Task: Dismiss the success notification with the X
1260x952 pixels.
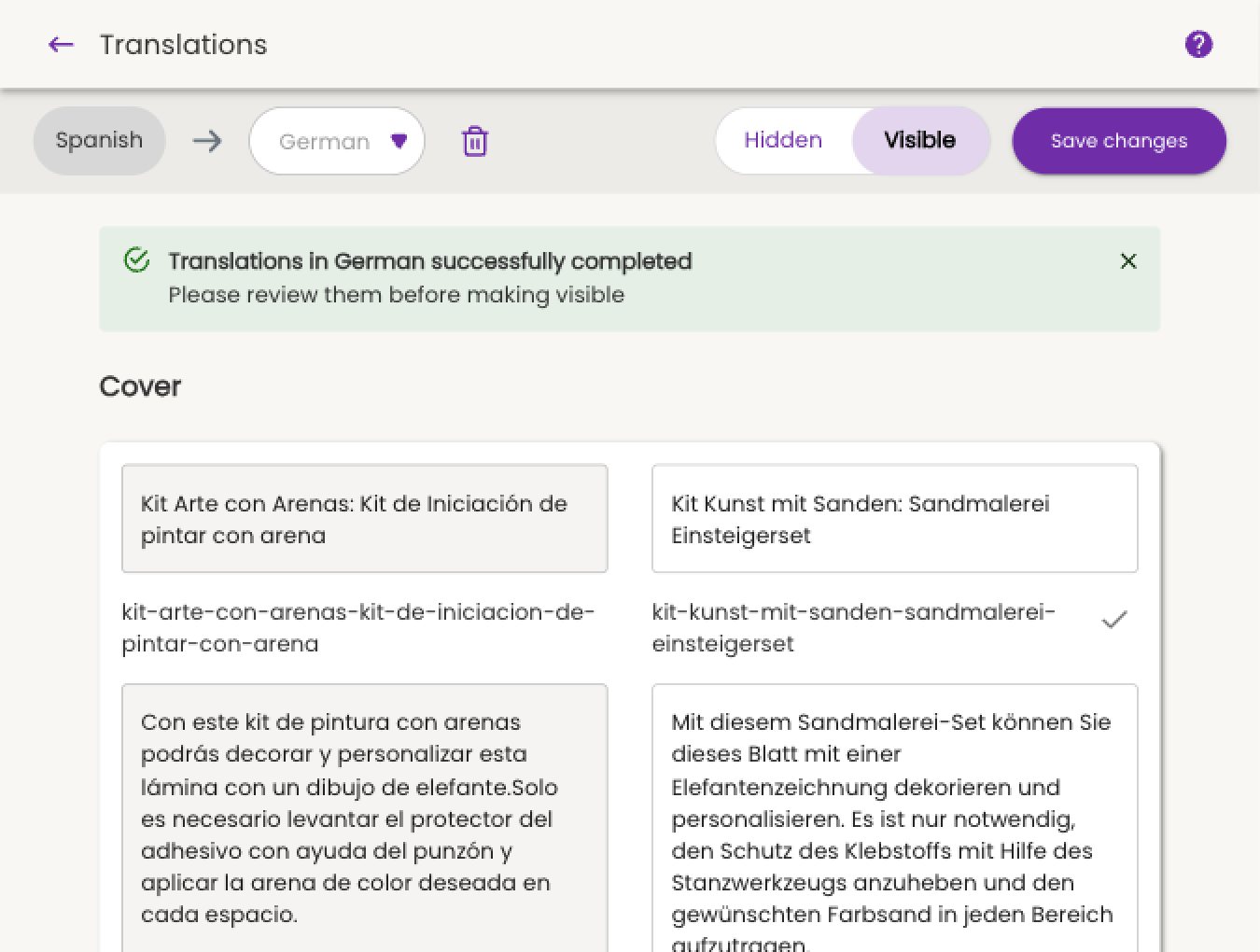Action: tap(1128, 261)
